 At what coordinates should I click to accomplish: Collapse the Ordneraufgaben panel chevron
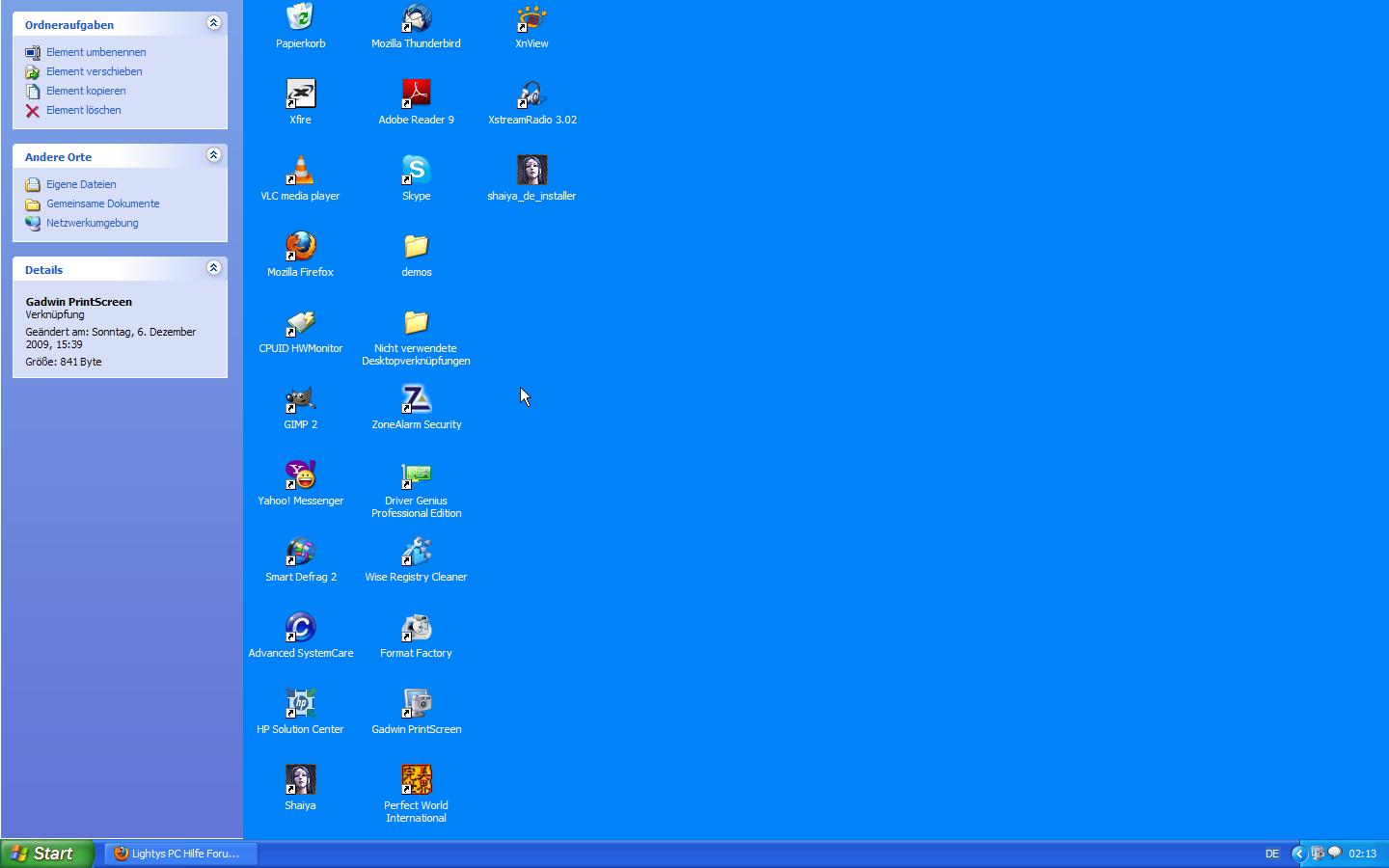pyautogui.click(x=214, y=23)
